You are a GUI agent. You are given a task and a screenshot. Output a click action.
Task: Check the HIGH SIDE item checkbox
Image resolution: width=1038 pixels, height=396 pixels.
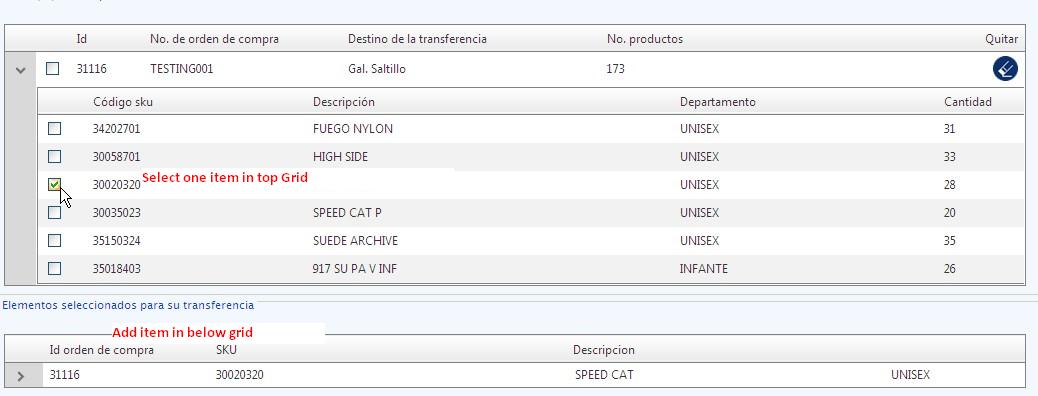click(x=54, y=157)
